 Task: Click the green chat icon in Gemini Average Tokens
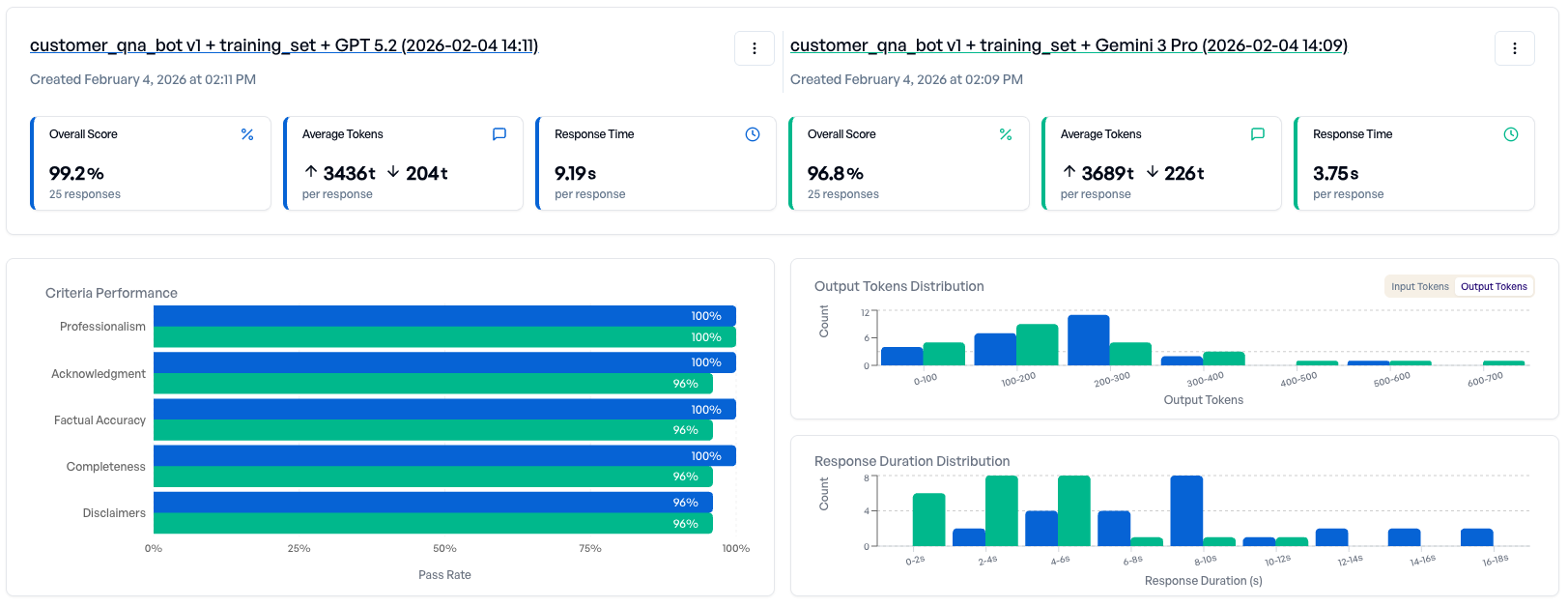pos(1258,134)
